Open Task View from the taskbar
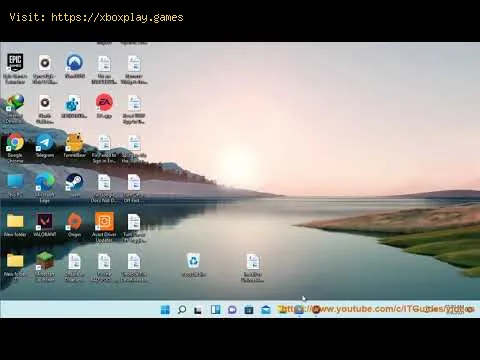Screen dimensions: 480x360 pyautogui.click(x=198, y=310)
